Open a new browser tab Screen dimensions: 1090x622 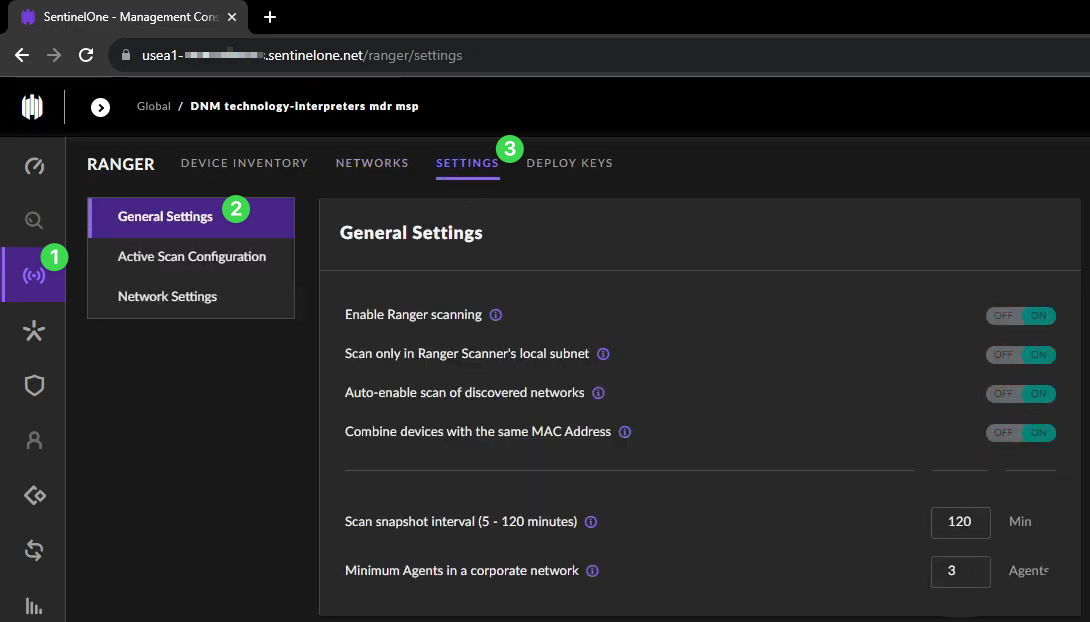270,17
